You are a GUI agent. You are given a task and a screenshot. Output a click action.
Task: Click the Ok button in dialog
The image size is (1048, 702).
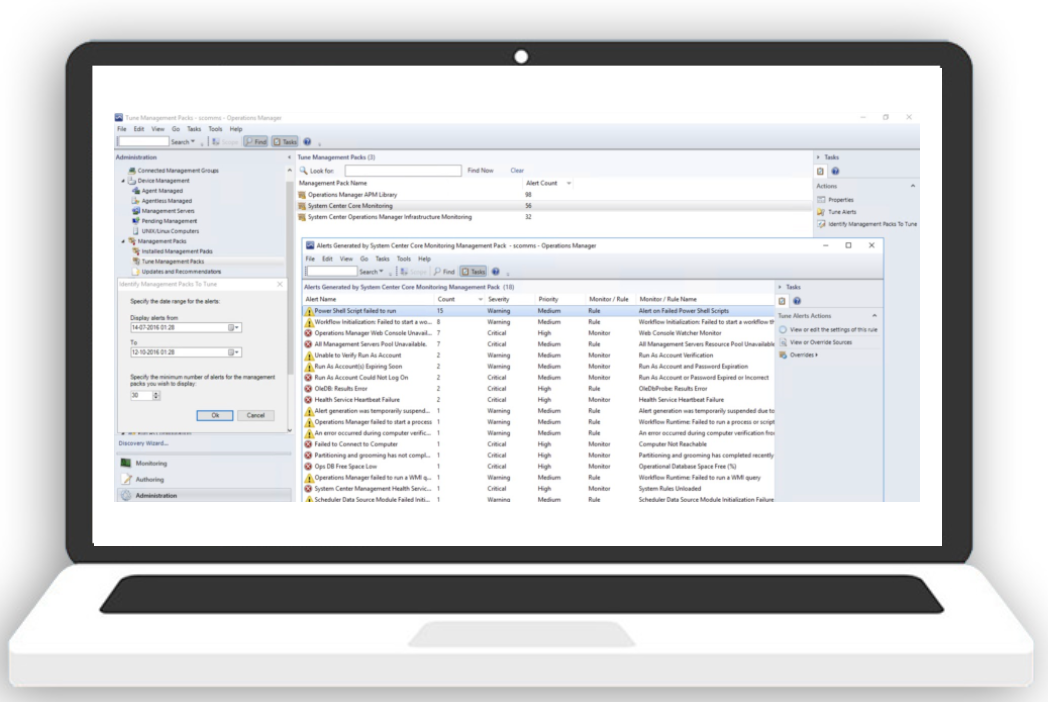[x=215, y=415]
